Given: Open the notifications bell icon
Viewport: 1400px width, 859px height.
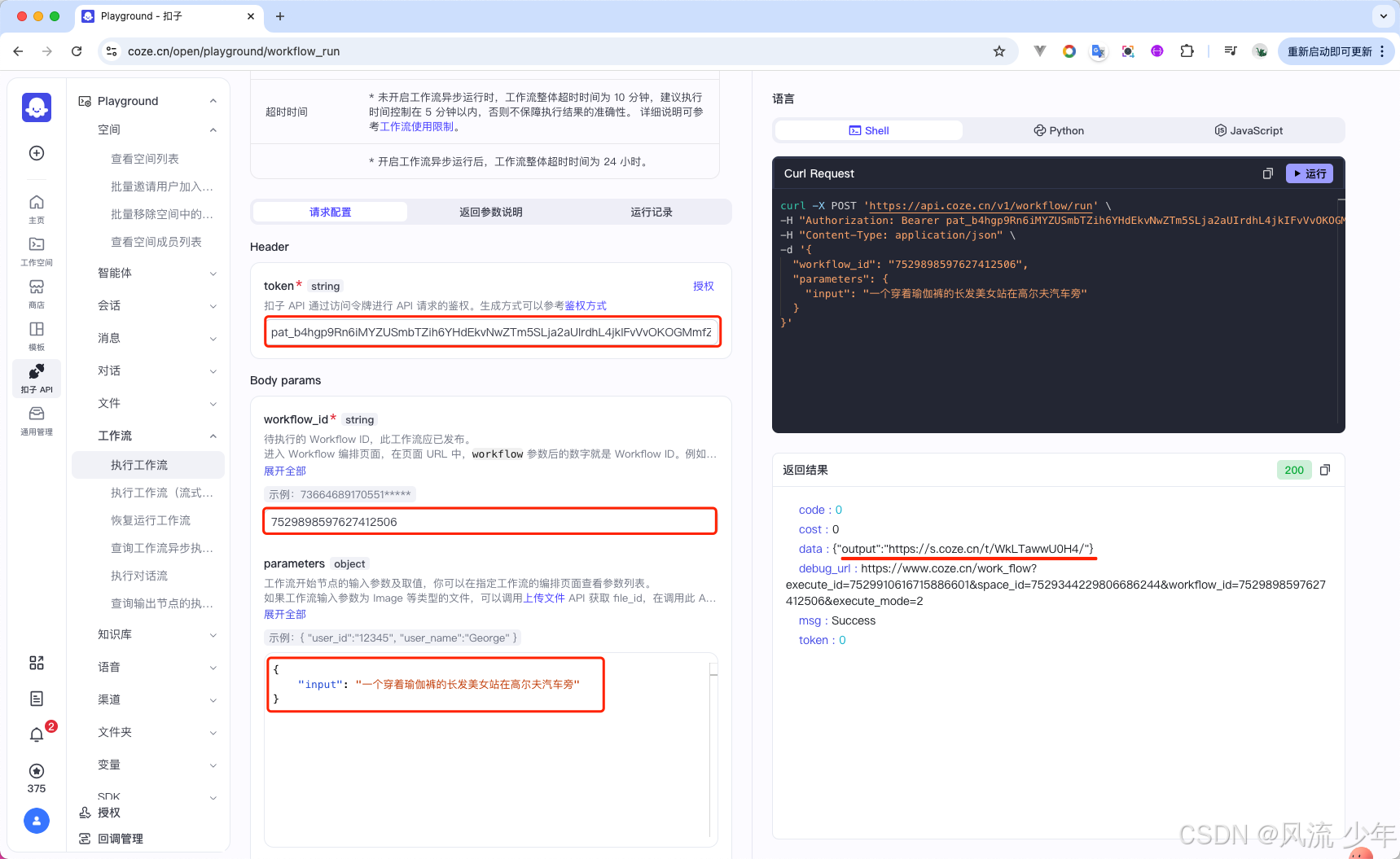Looking at the screenshot, I should (37, 734).
